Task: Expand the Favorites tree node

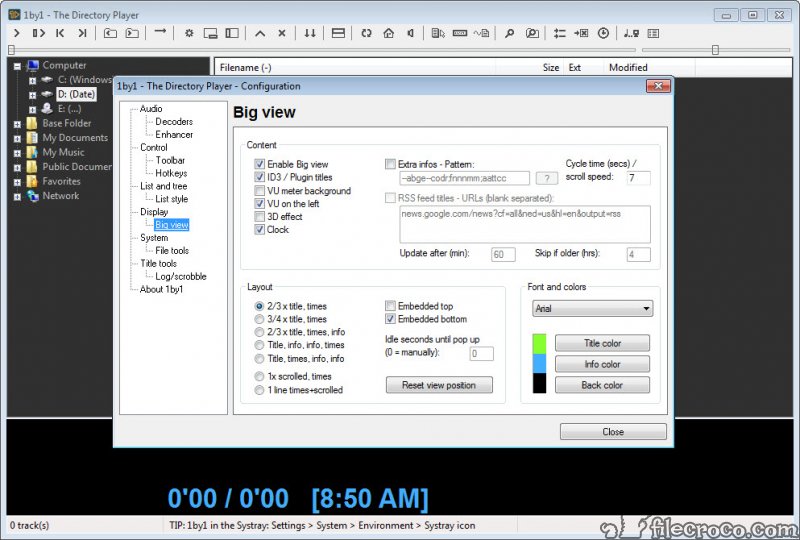Action: click(17, 182)
